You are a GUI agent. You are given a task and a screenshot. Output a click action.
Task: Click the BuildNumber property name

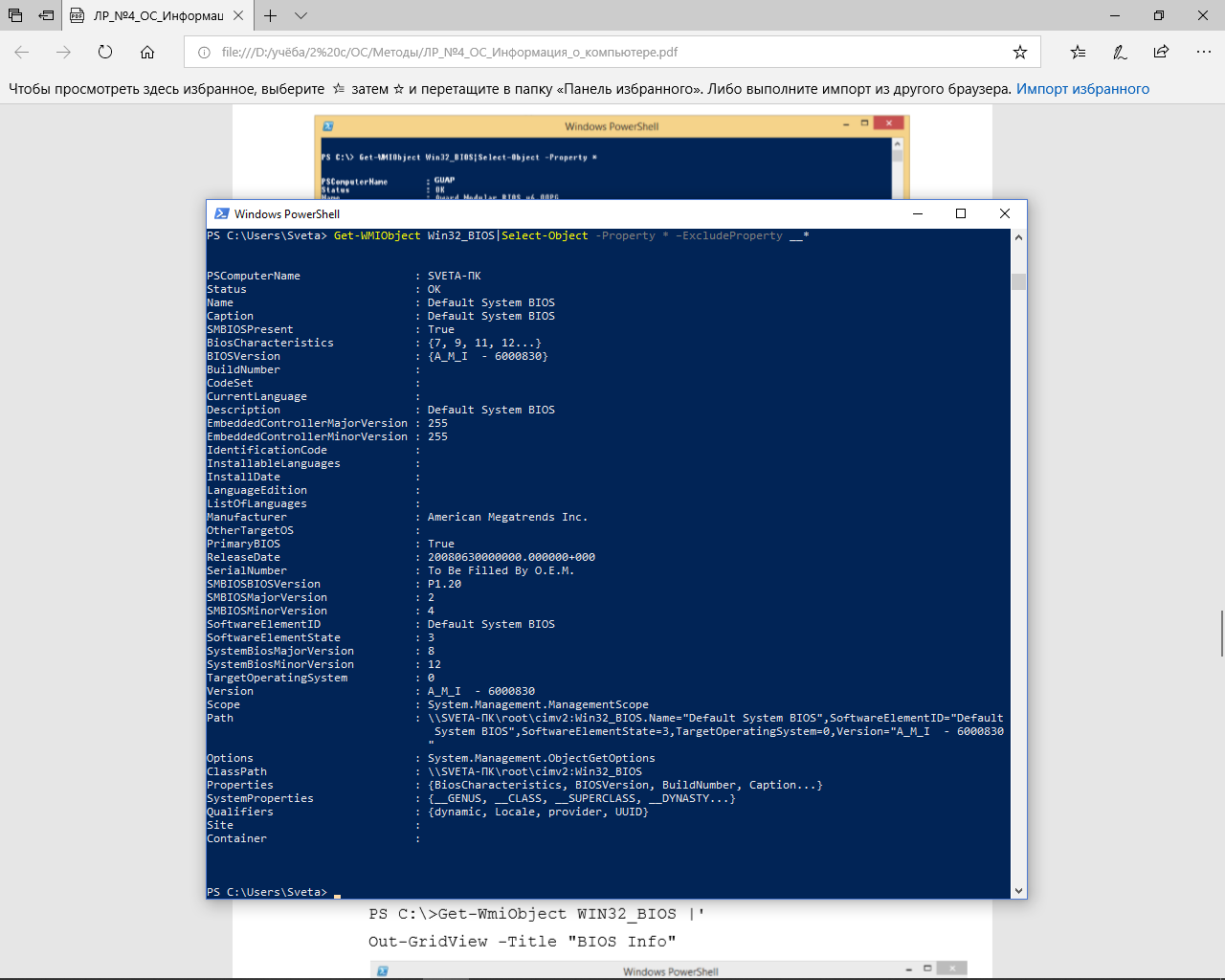(243, 369)
